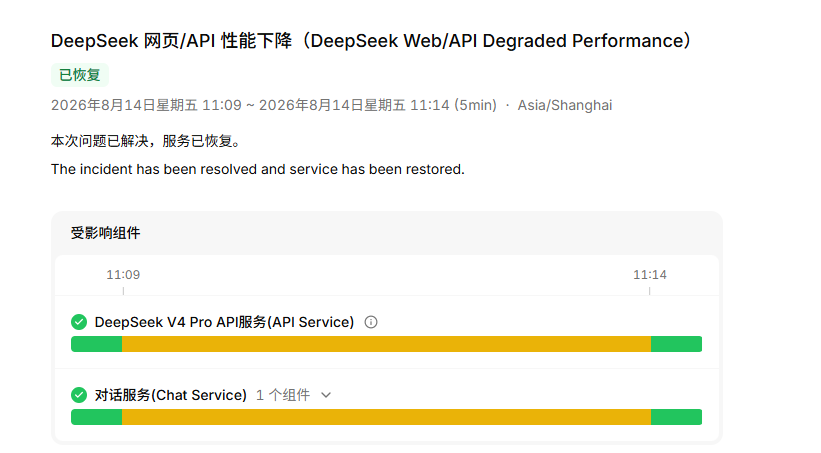
Task: Click the 对话服务(Chat Service) component name
Action: (170, 395)
